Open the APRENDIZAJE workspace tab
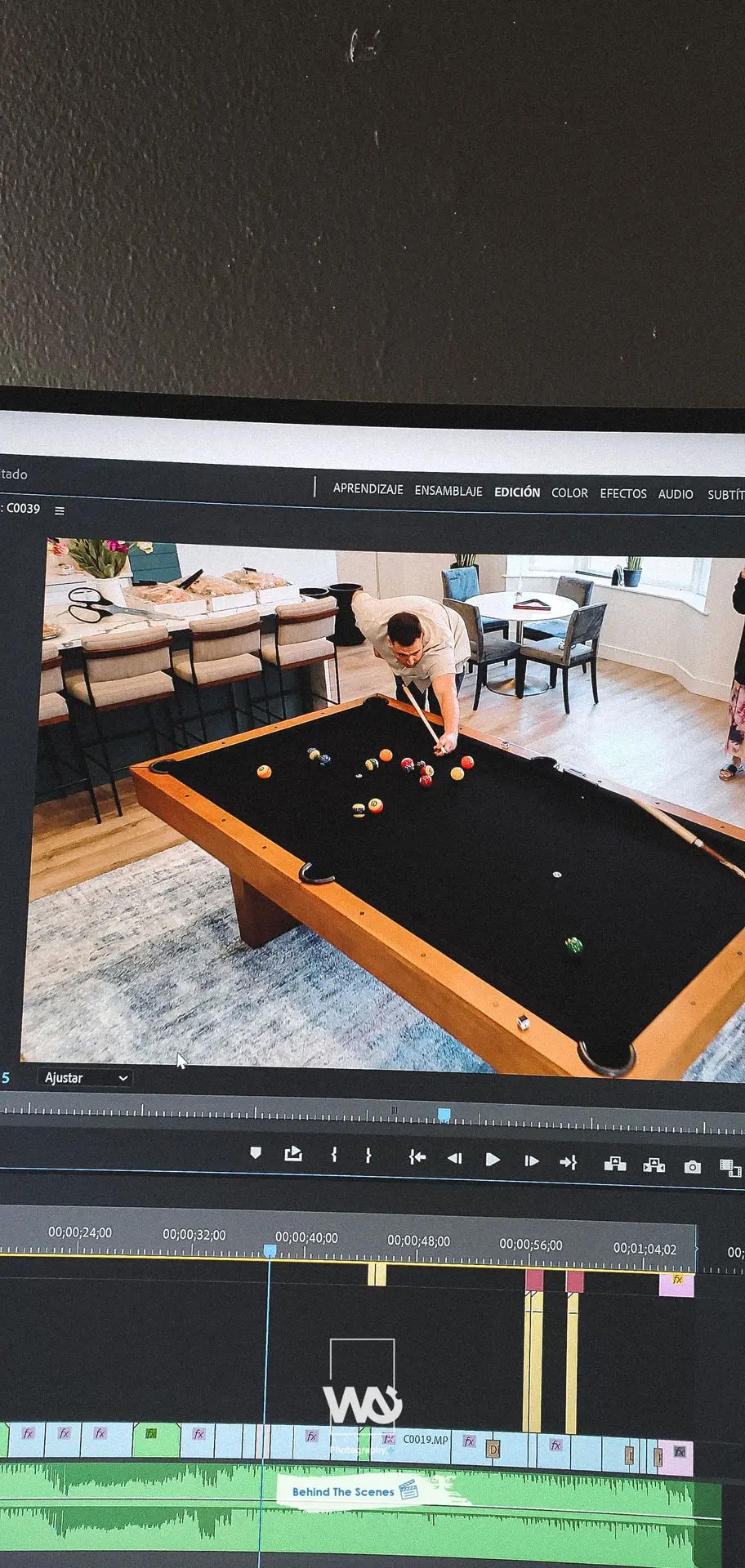The width and height of the screenshot is (745, 1568). (x=368, y=488)
